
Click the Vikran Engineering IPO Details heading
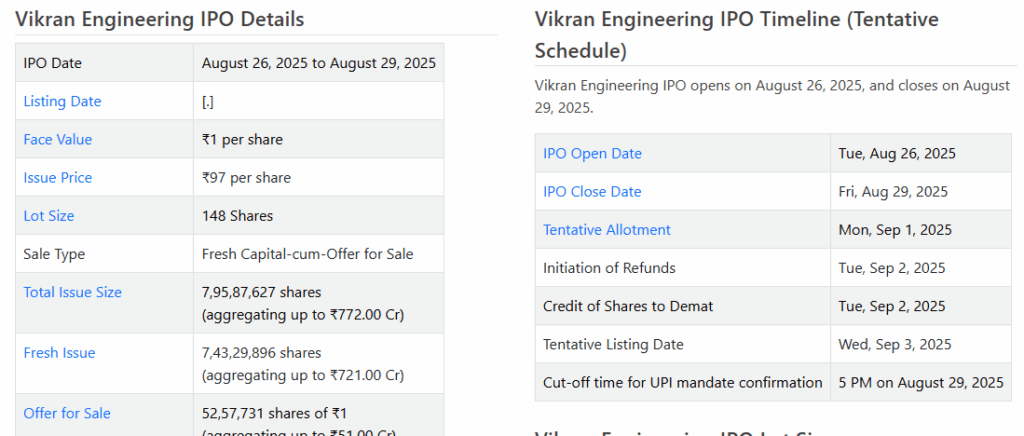159,19
